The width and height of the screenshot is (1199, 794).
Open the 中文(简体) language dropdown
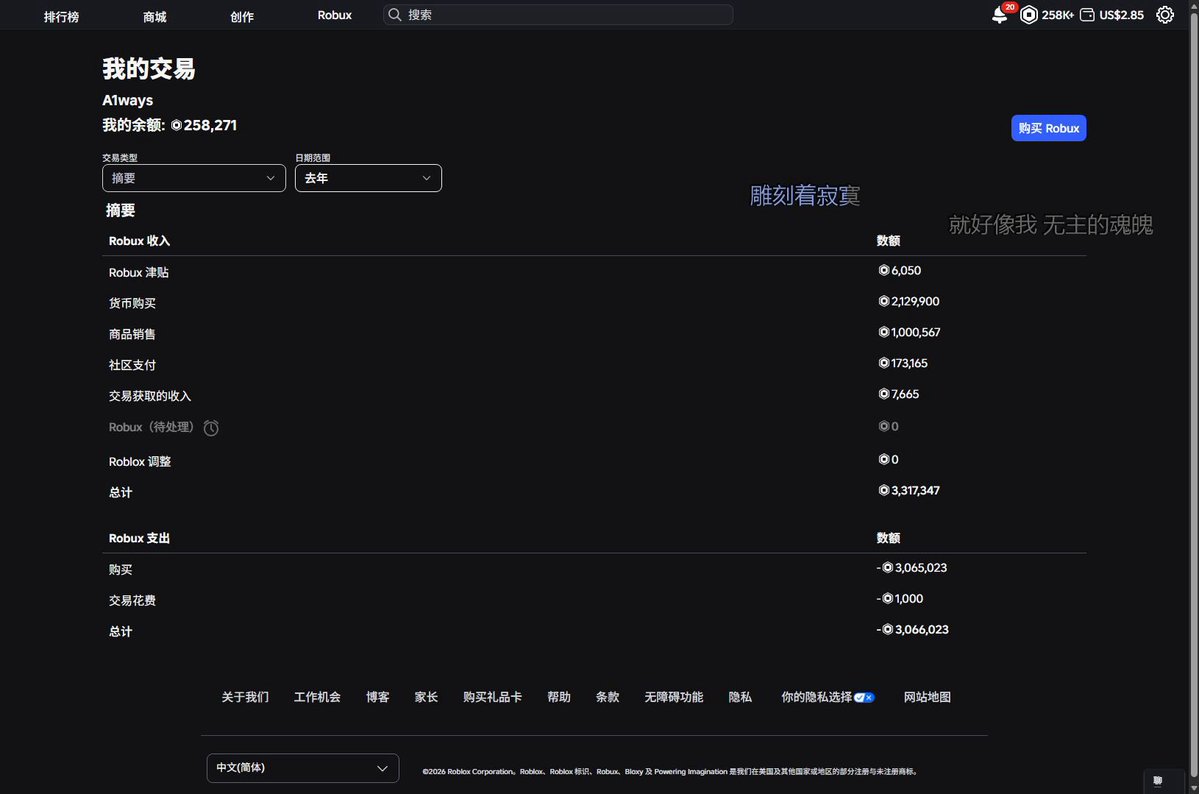303,768
